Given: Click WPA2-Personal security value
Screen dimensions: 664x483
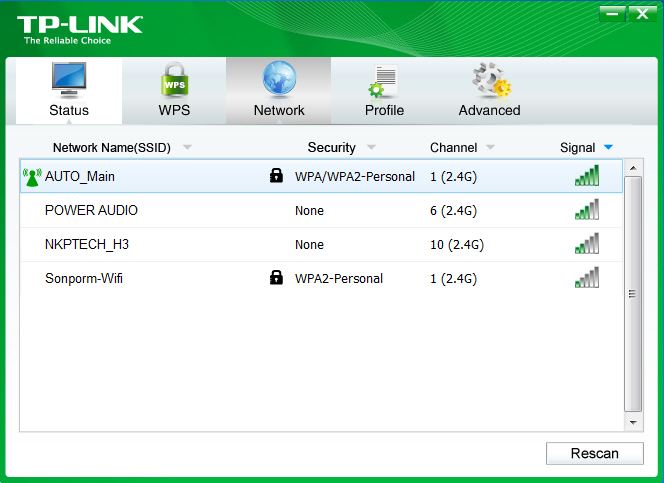Looking at the screenshot, I should tap(339, 279).
